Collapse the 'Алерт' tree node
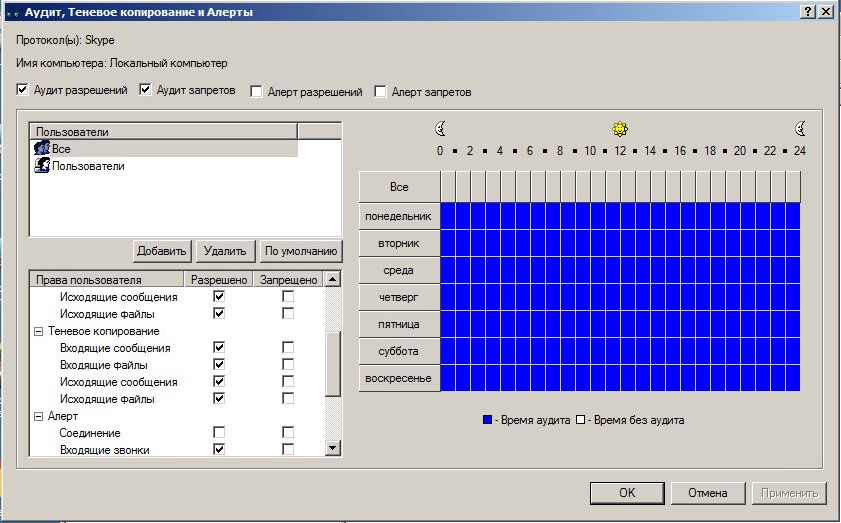The width and height of the screenshot is (841, 523). point(38,416)
